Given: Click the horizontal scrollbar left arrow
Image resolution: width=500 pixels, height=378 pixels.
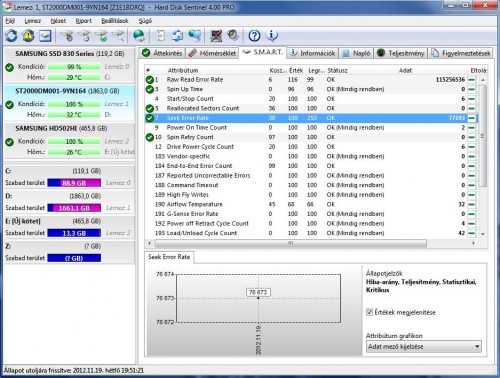Looking at the screenshot, I should click(149, 243).
